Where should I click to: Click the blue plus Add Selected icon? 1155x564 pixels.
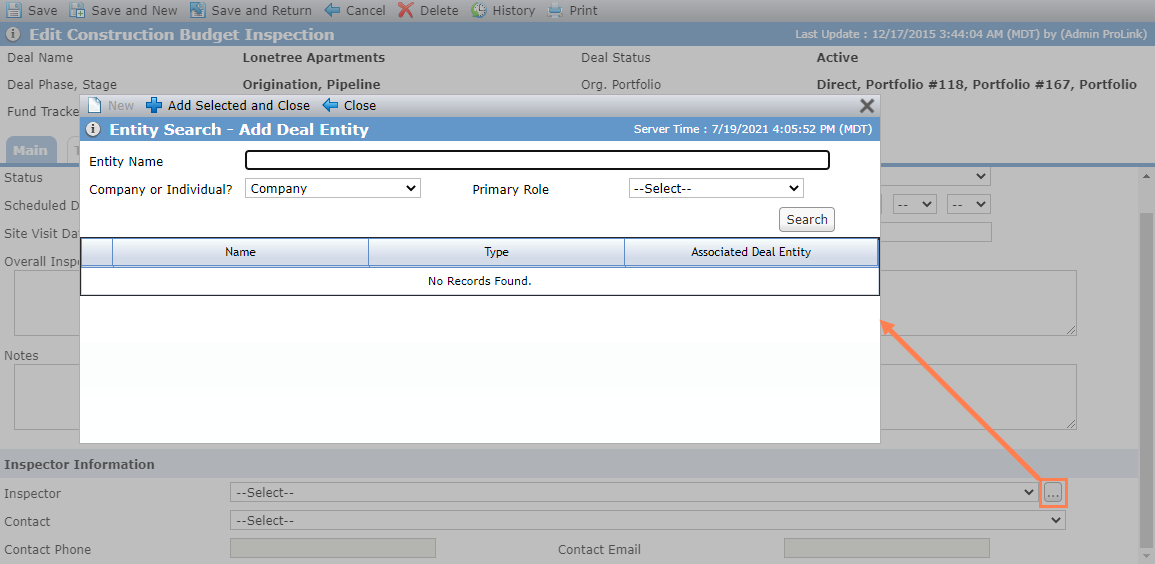point(154,105)
